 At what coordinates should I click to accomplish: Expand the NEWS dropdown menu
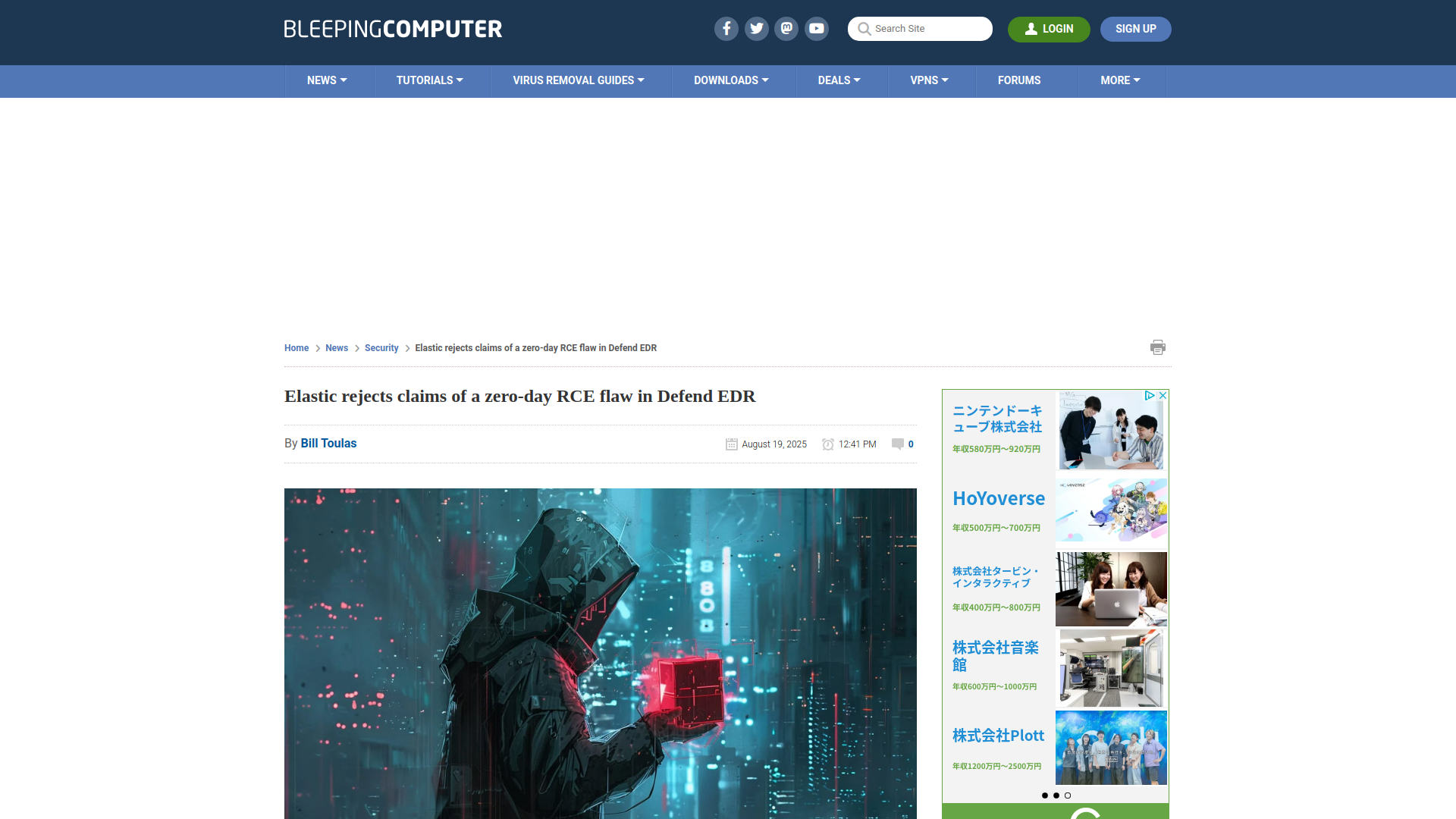[x=327, y=80]
